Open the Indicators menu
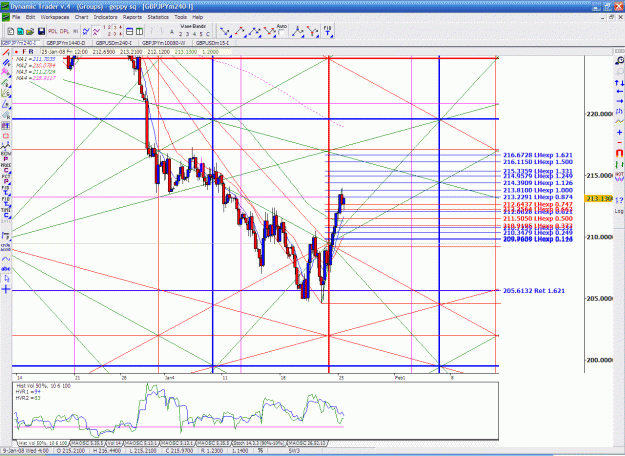The image size is (625, 456). tap(106, 17)
